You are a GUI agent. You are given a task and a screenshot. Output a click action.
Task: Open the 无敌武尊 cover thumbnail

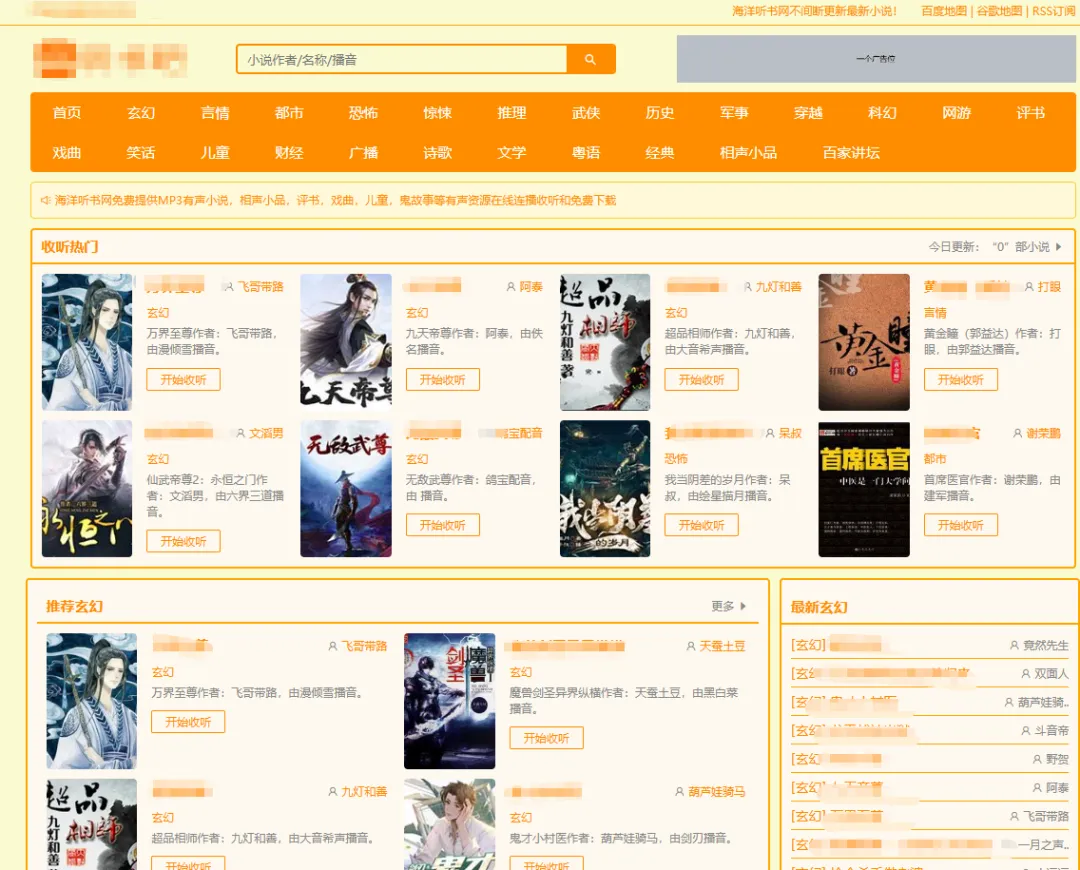click(346, 489)
